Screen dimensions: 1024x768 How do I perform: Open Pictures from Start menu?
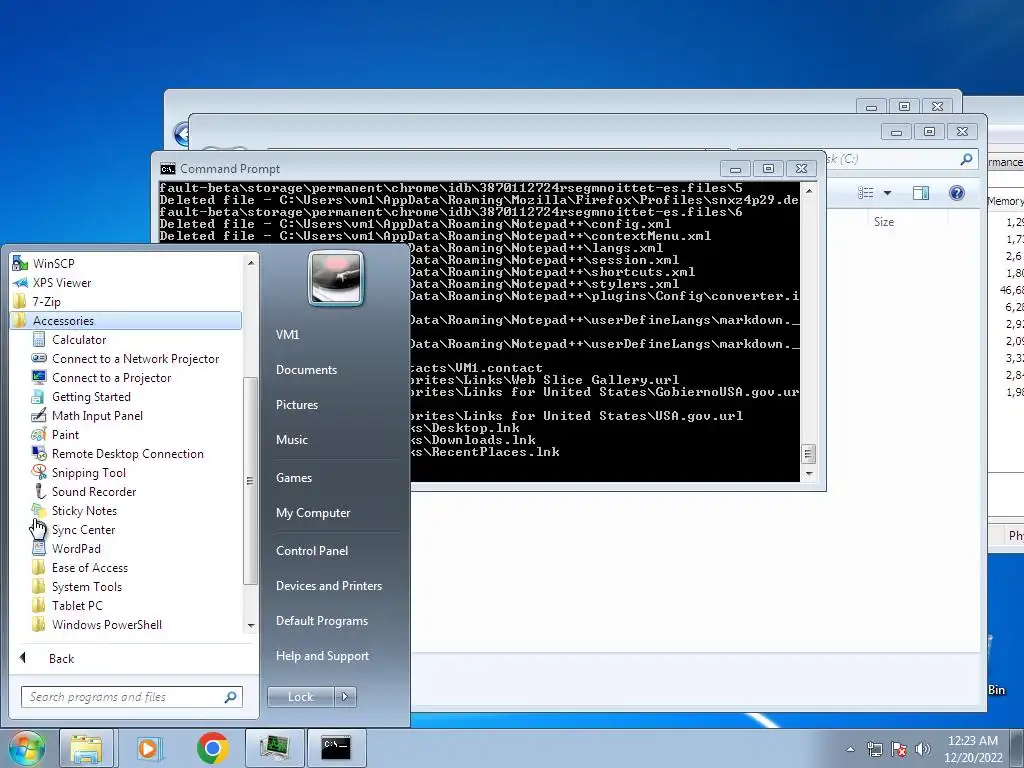tap(296, 405)
